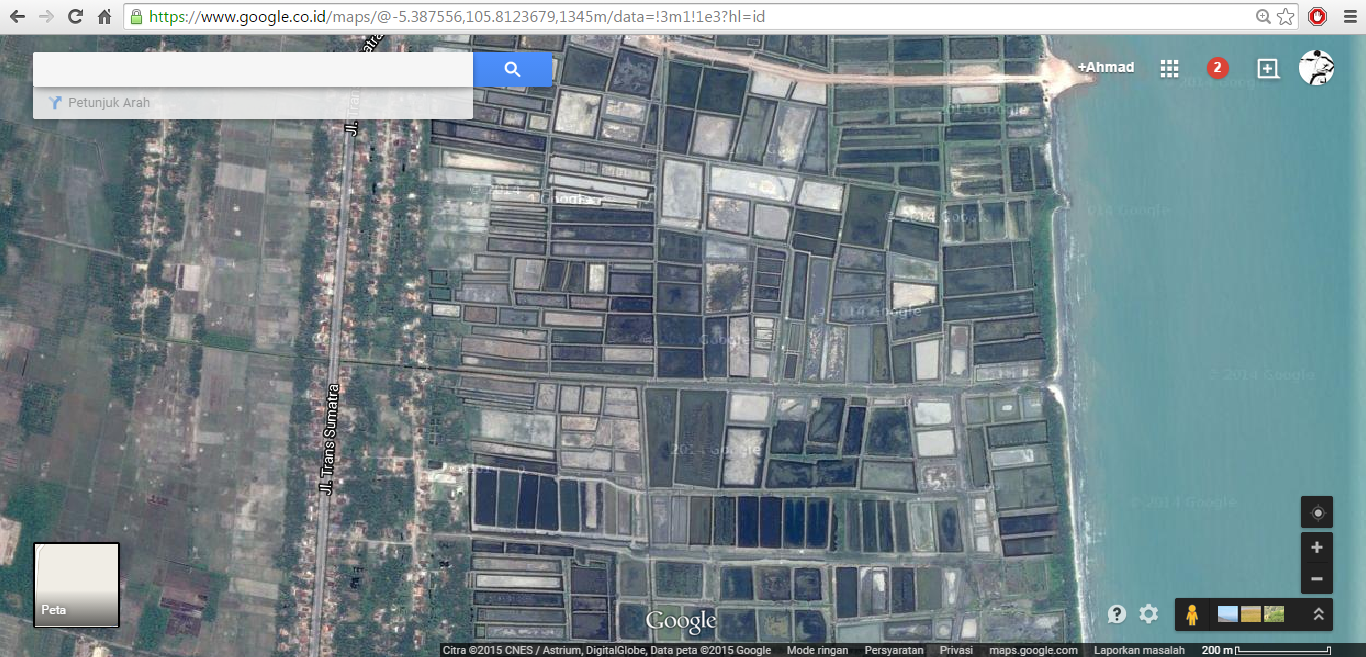The height and width of the screenshot is (657, 1366).
Task: Click the Citra ©2015 CNES / Astrium attribution
Action: click(x=607, y=650)
